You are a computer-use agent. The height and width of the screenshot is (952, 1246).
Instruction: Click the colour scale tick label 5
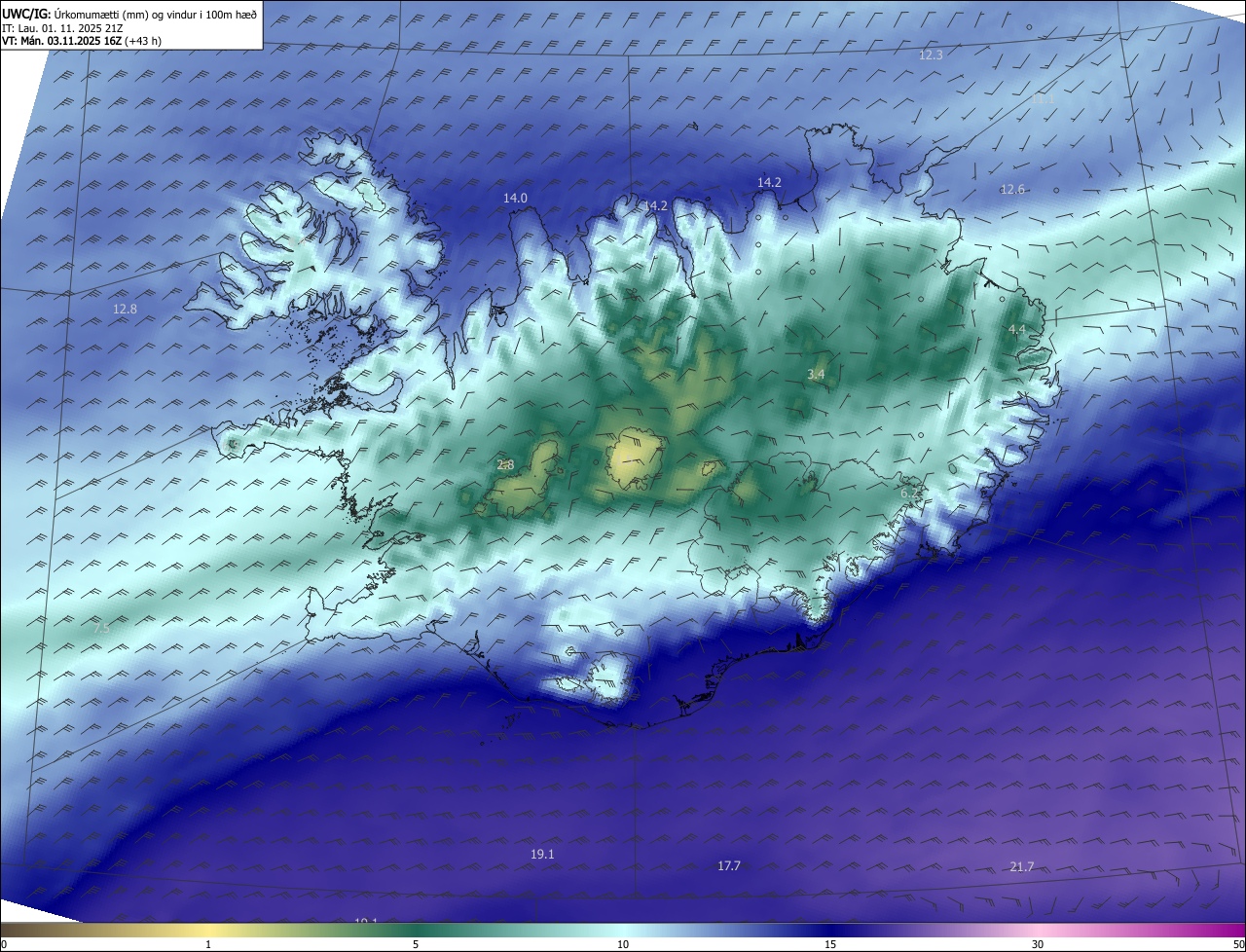tap(416, 944)
